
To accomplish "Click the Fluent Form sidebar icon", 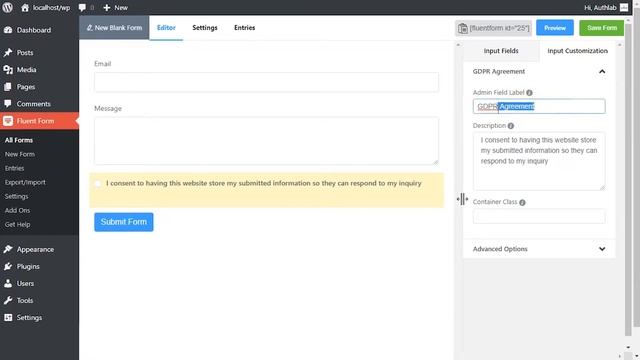I will [x=8, y=121].
